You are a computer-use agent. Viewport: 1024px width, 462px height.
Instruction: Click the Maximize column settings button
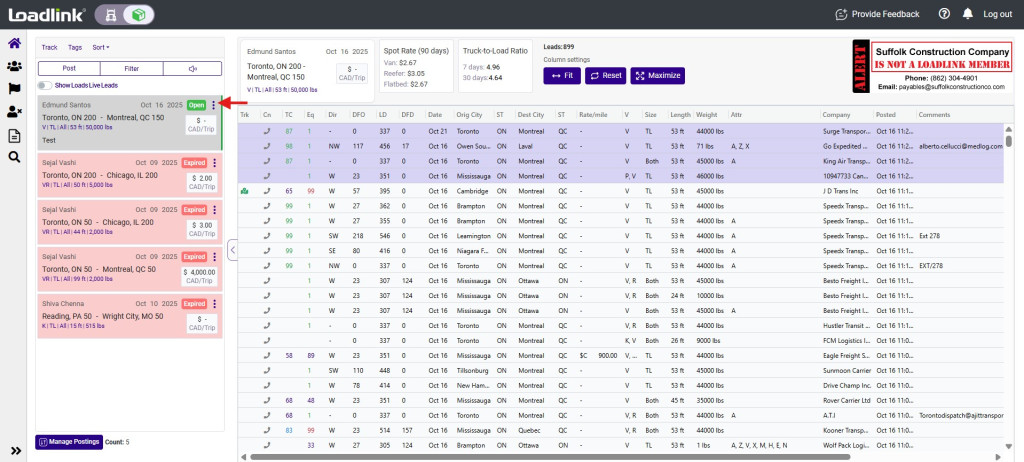[x=658, y=75]
